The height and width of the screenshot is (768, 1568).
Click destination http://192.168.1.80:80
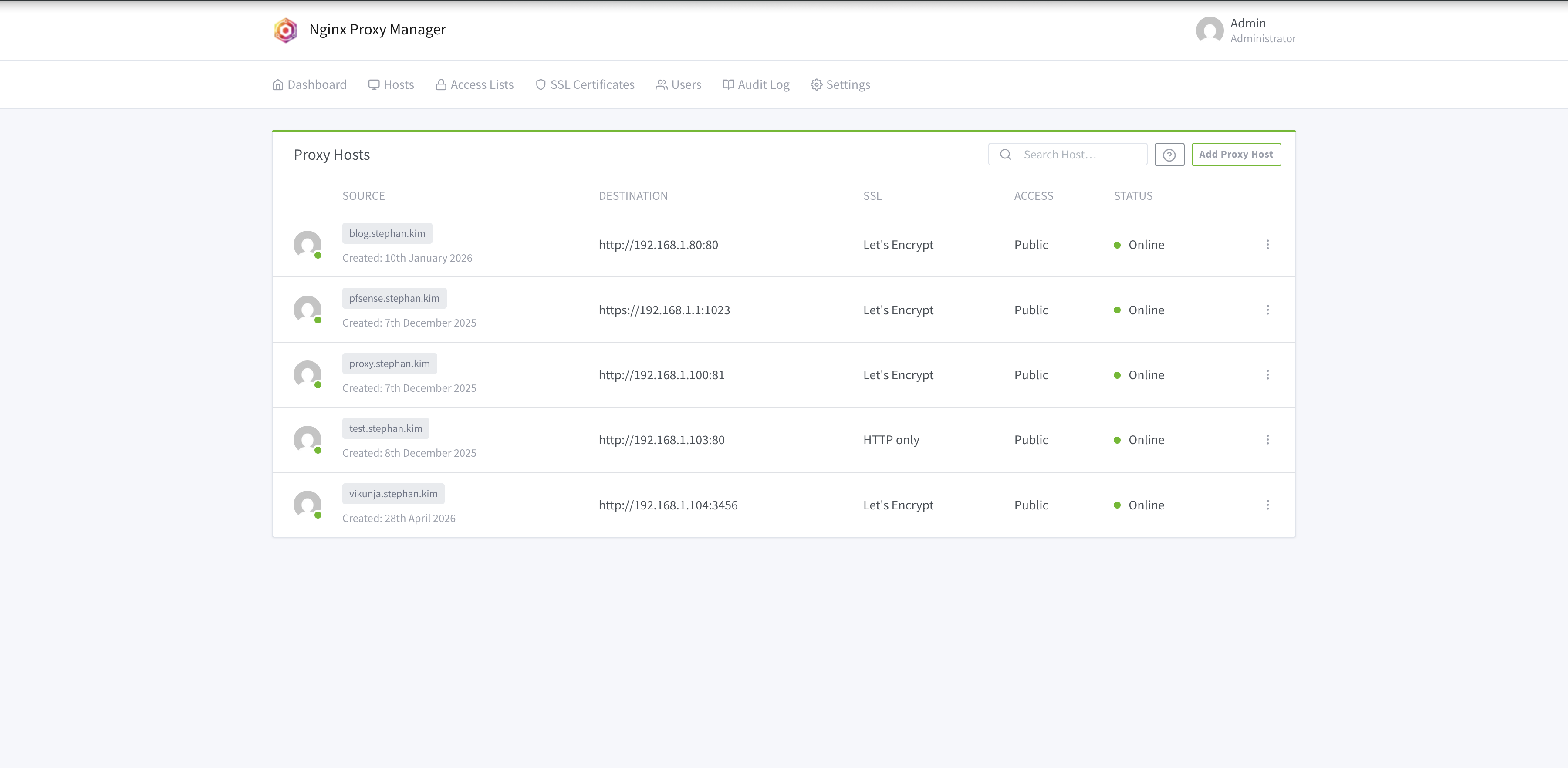click(658, 245)
